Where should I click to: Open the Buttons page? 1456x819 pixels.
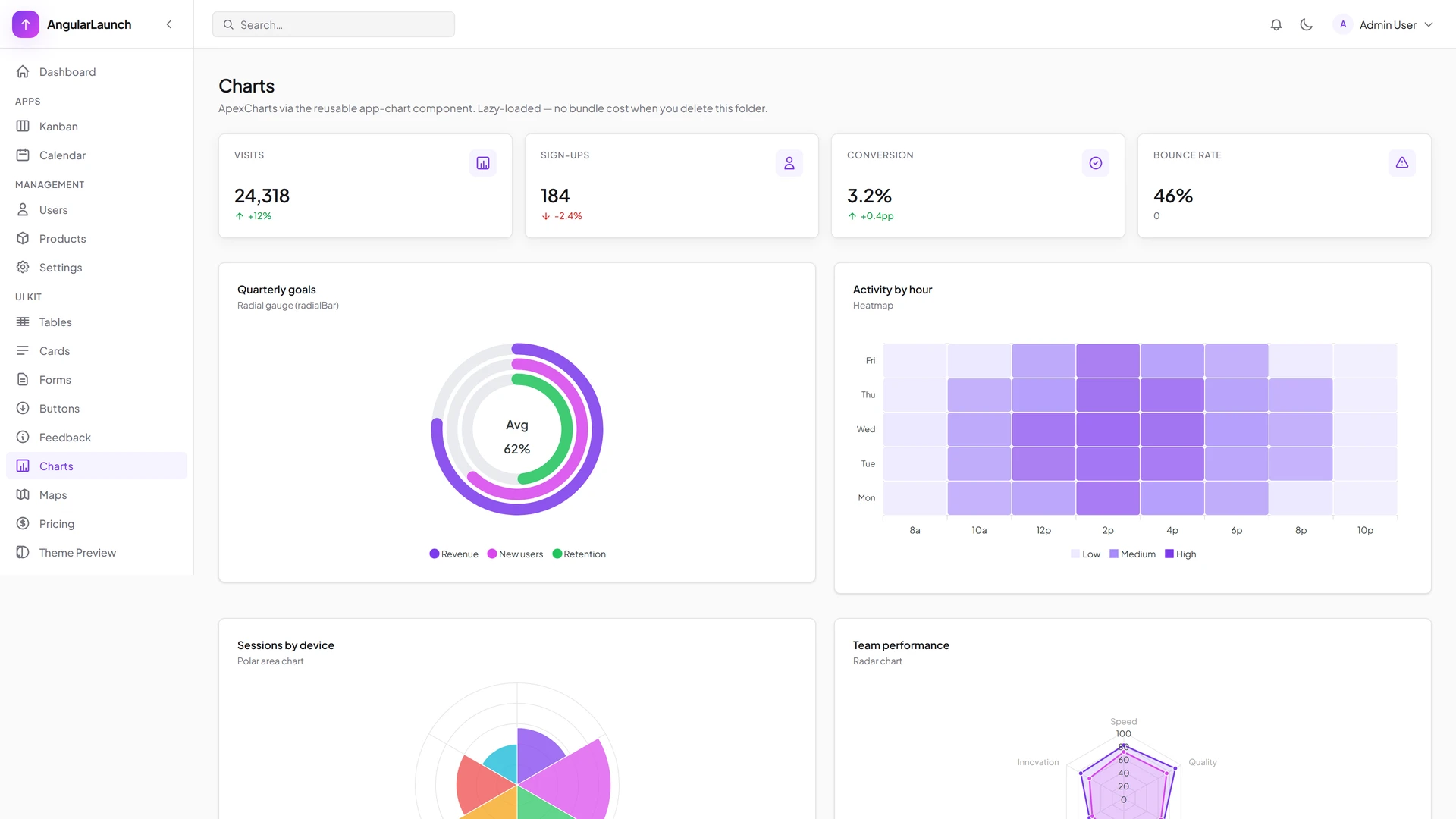point(96,408)
